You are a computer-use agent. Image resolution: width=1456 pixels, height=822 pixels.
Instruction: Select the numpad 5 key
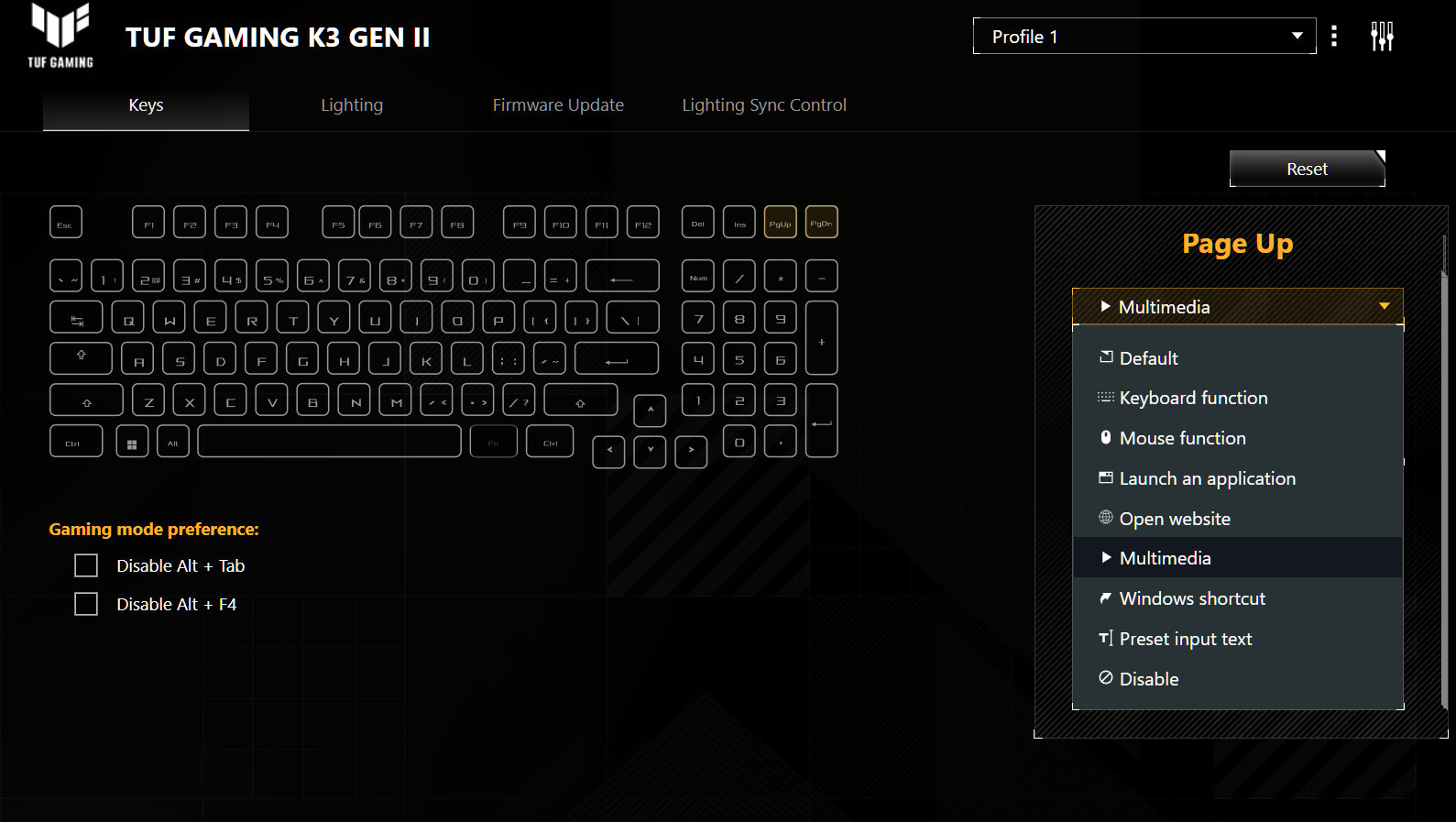[739, 358]
